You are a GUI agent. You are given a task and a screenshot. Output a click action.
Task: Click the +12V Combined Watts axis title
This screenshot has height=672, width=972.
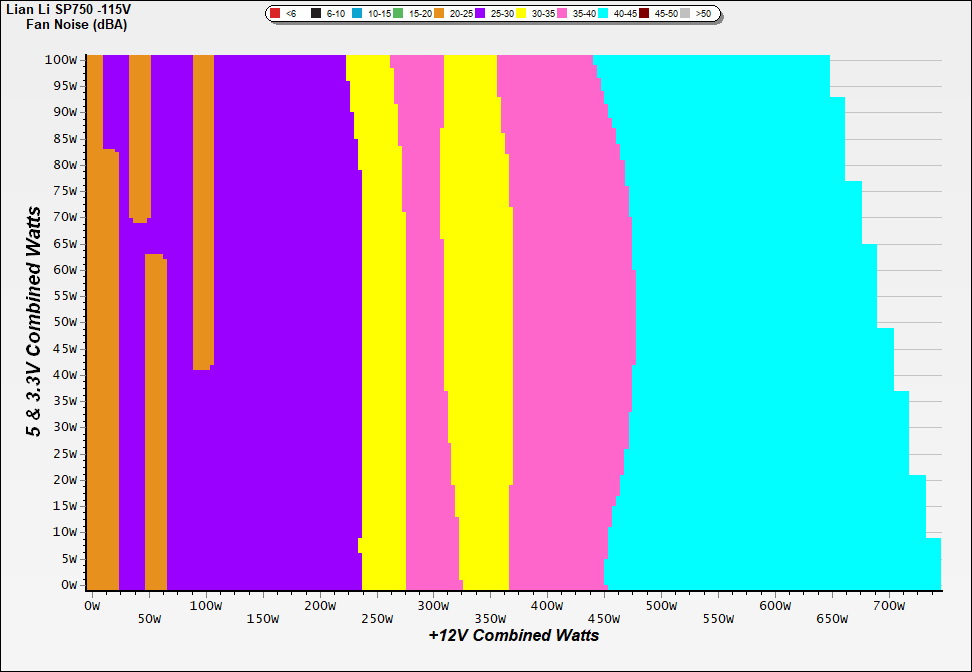[x=514, y=635]
